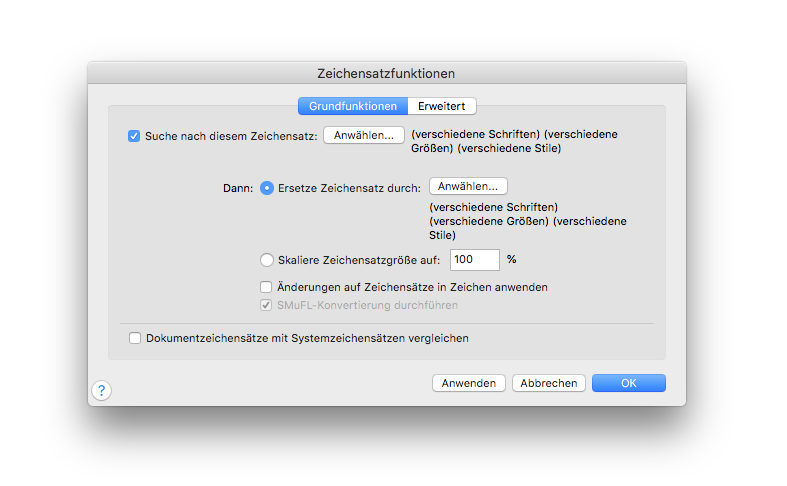Click the Anwenden button

(469, 383)
